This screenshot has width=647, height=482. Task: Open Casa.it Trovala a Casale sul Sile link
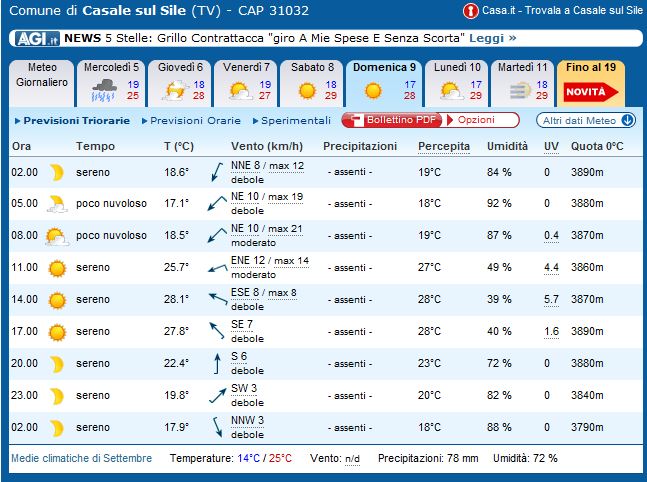point(562,10)
